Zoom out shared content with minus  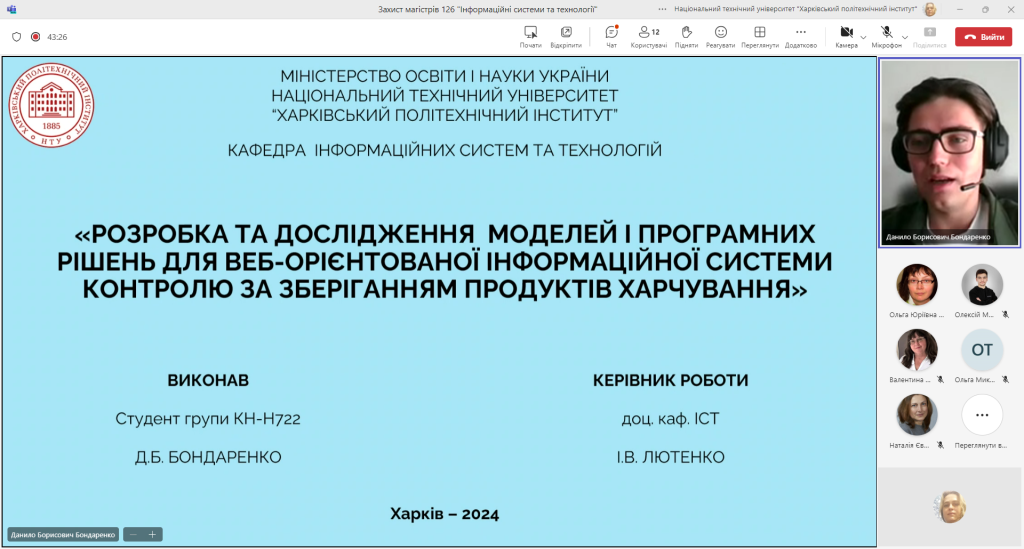point(133,535)
